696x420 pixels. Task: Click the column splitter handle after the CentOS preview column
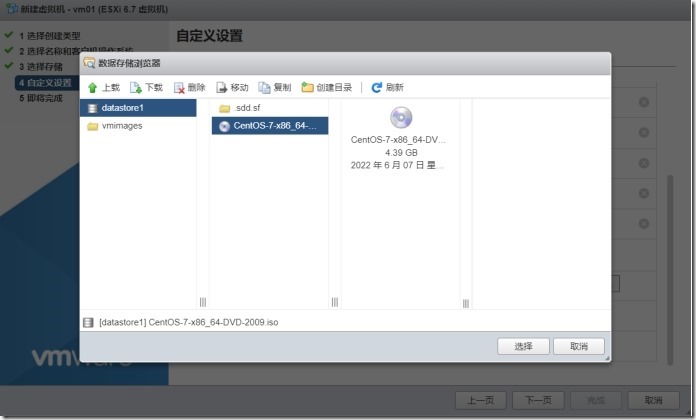coord(466,303)
